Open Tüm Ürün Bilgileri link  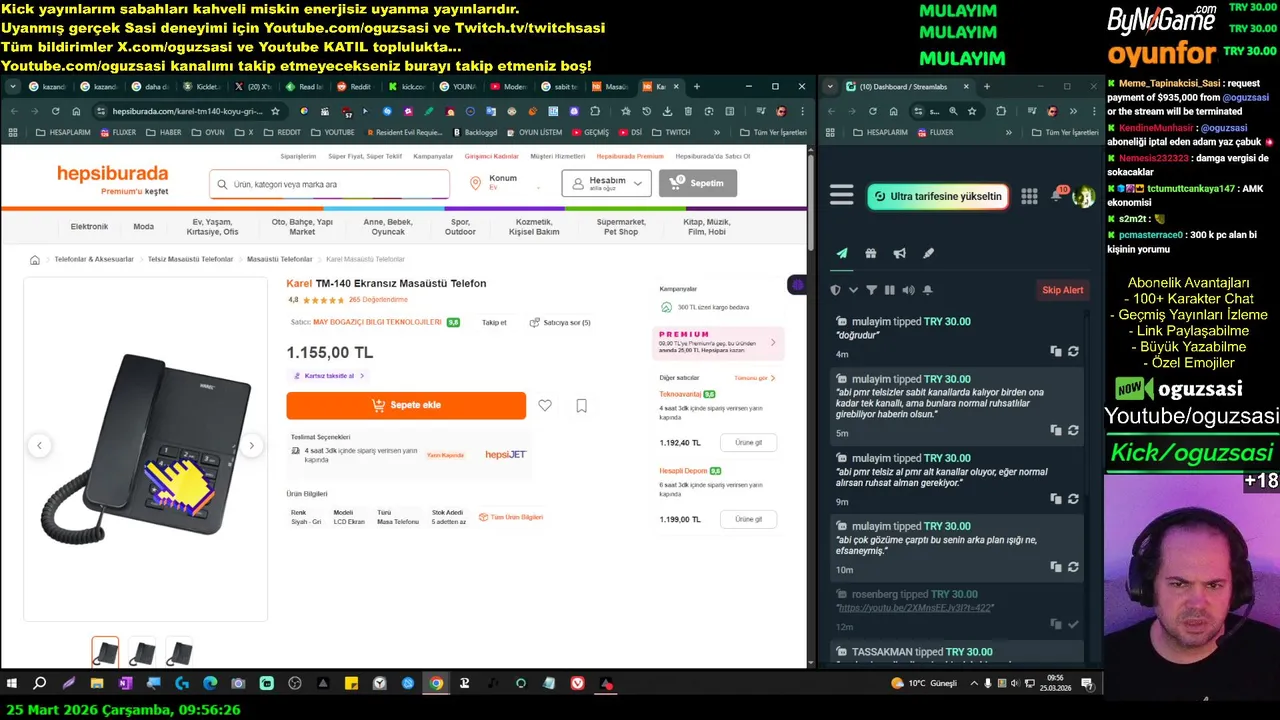[511, 517]
